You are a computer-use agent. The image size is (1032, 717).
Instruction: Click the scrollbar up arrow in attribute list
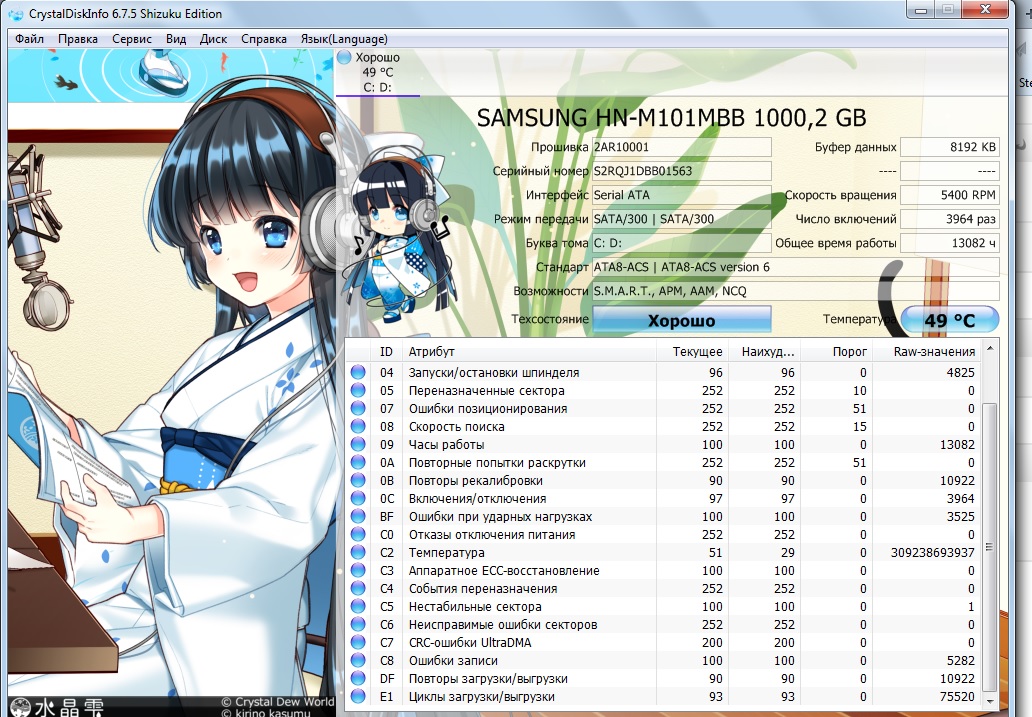pos(989,348)
